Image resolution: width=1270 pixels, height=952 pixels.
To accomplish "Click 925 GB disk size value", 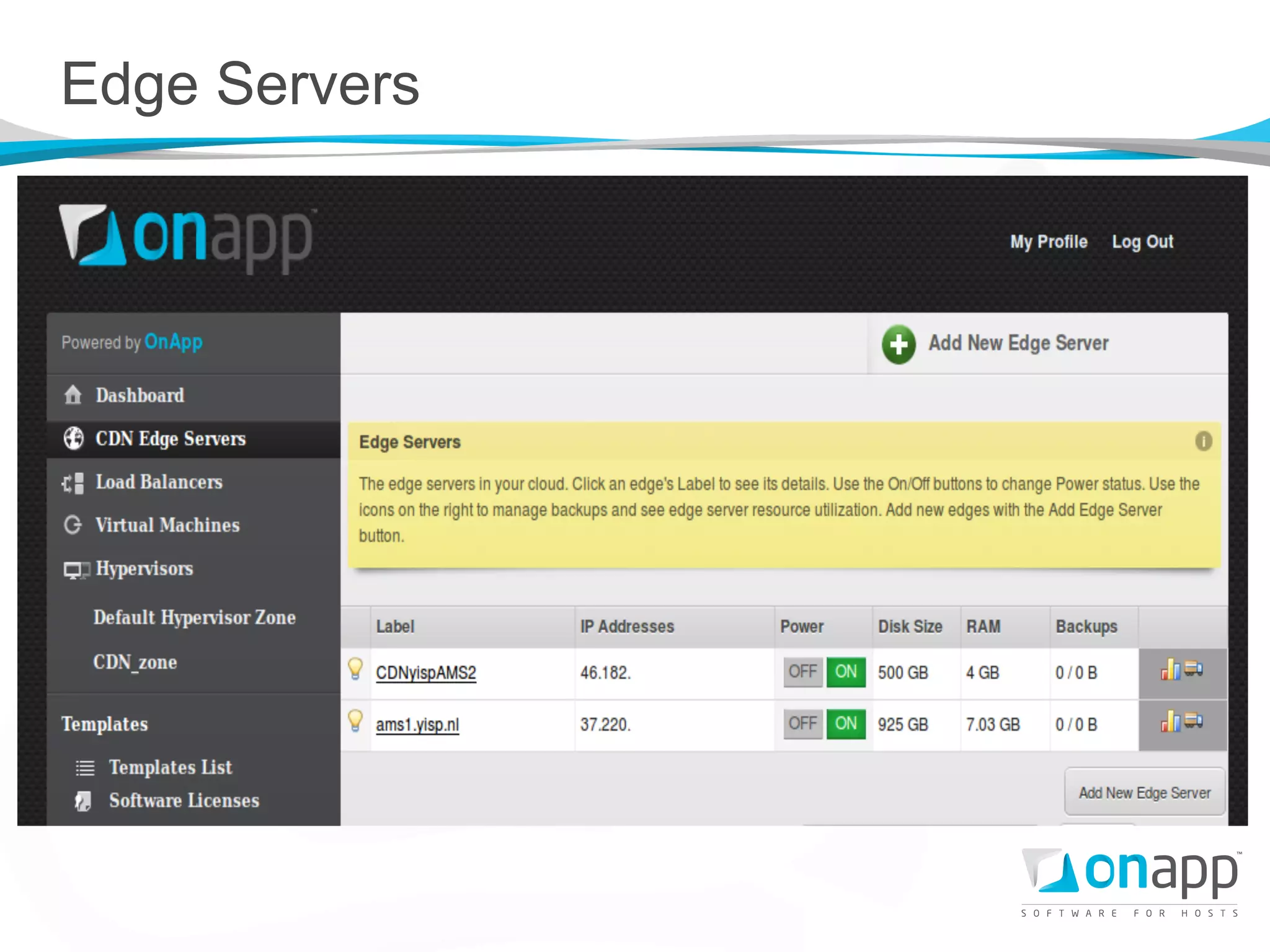I will tap(903, 725).
